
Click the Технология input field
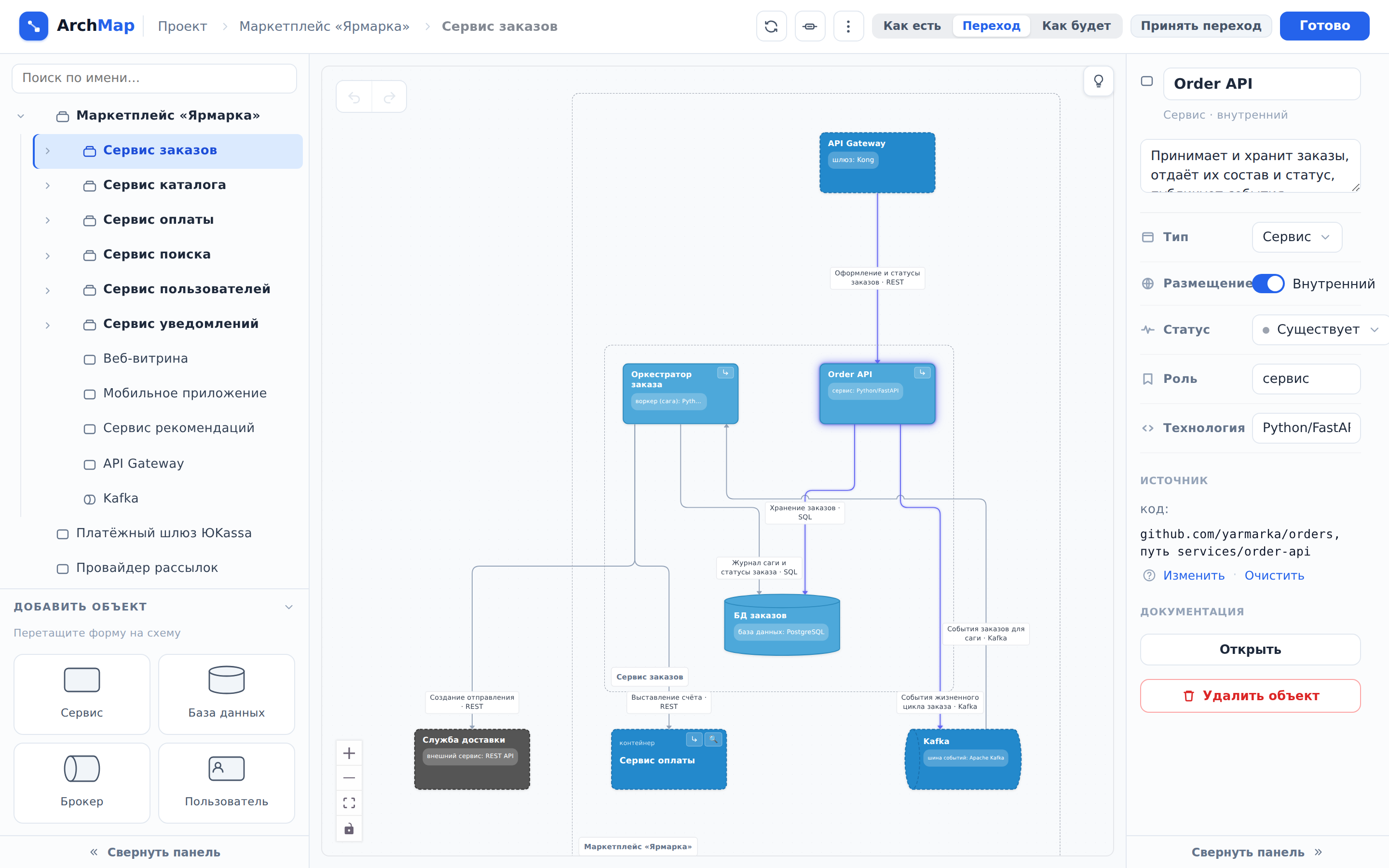pos(1306,428)
